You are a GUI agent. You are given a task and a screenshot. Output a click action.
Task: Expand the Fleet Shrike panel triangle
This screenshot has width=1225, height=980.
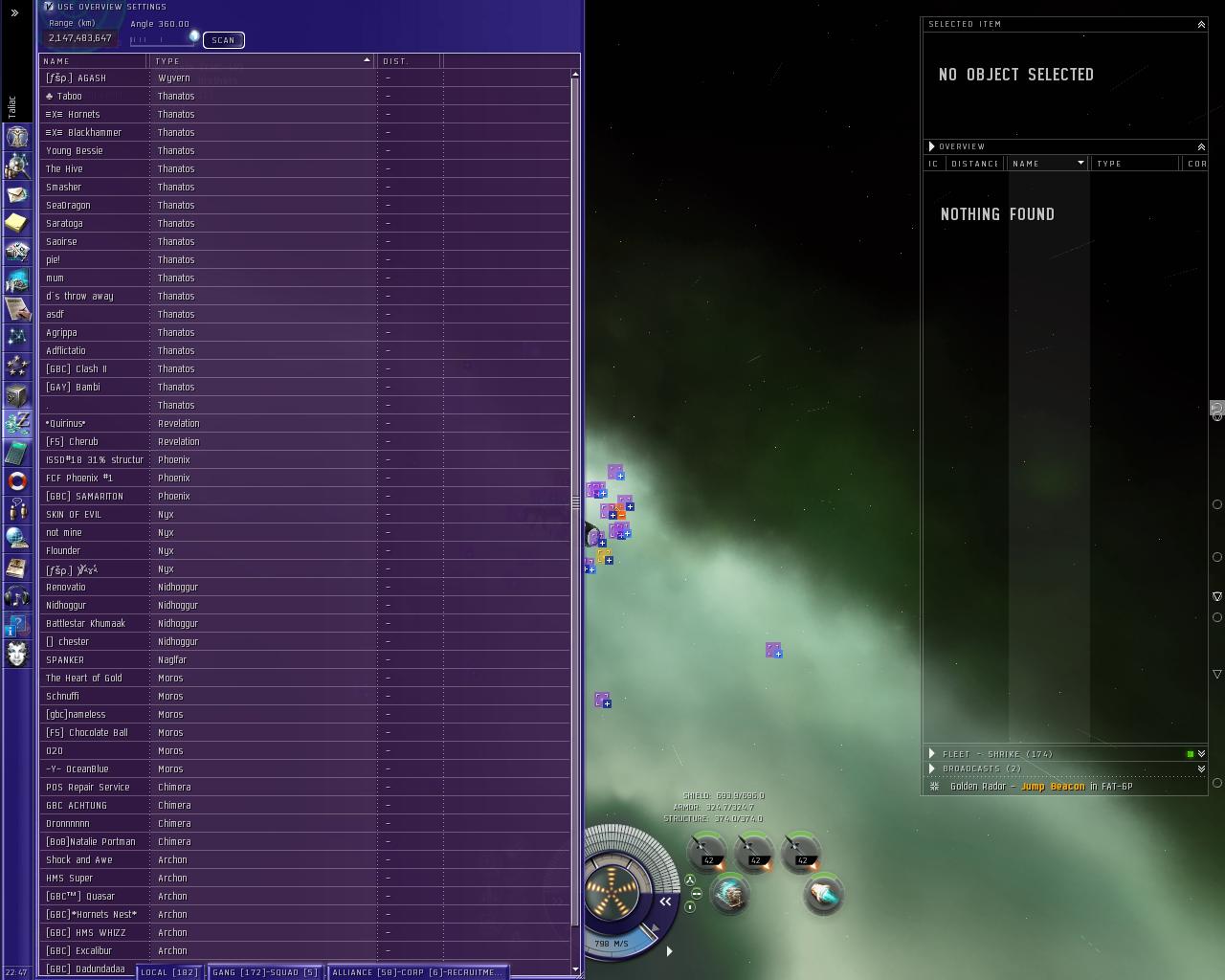tap(931, 754)
